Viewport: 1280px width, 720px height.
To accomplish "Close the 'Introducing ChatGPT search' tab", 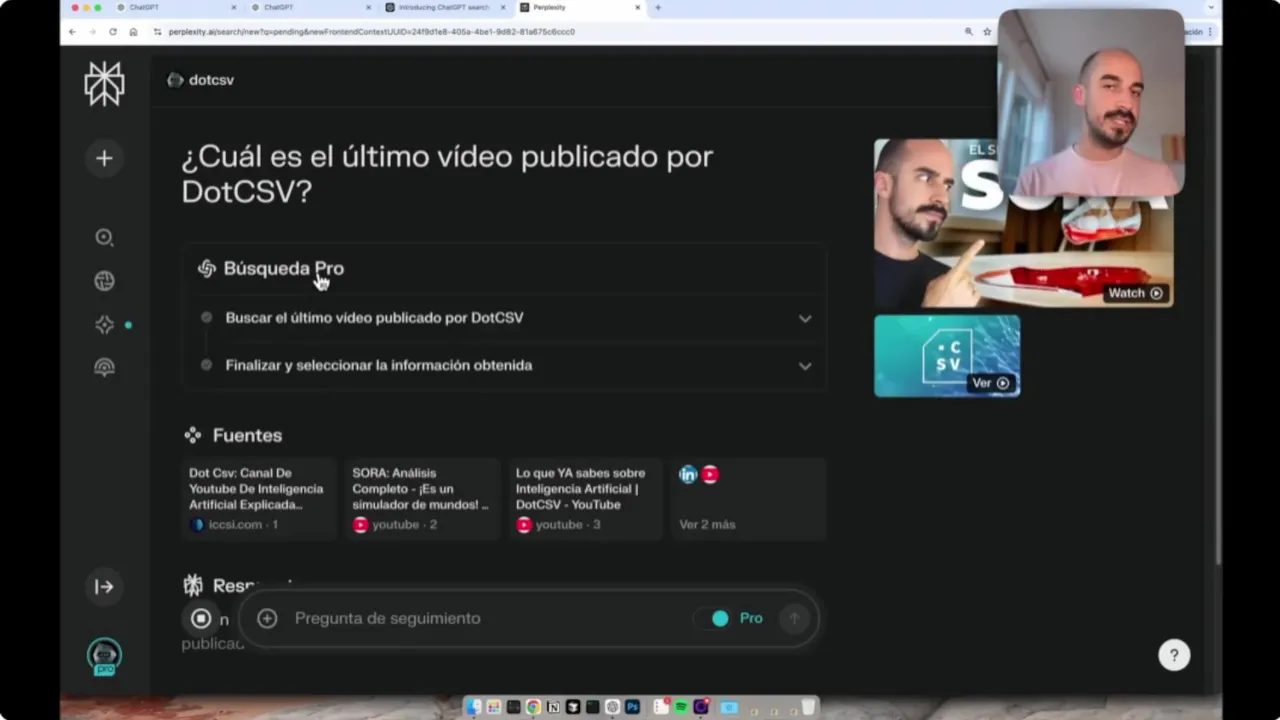I will coord(503,8).
